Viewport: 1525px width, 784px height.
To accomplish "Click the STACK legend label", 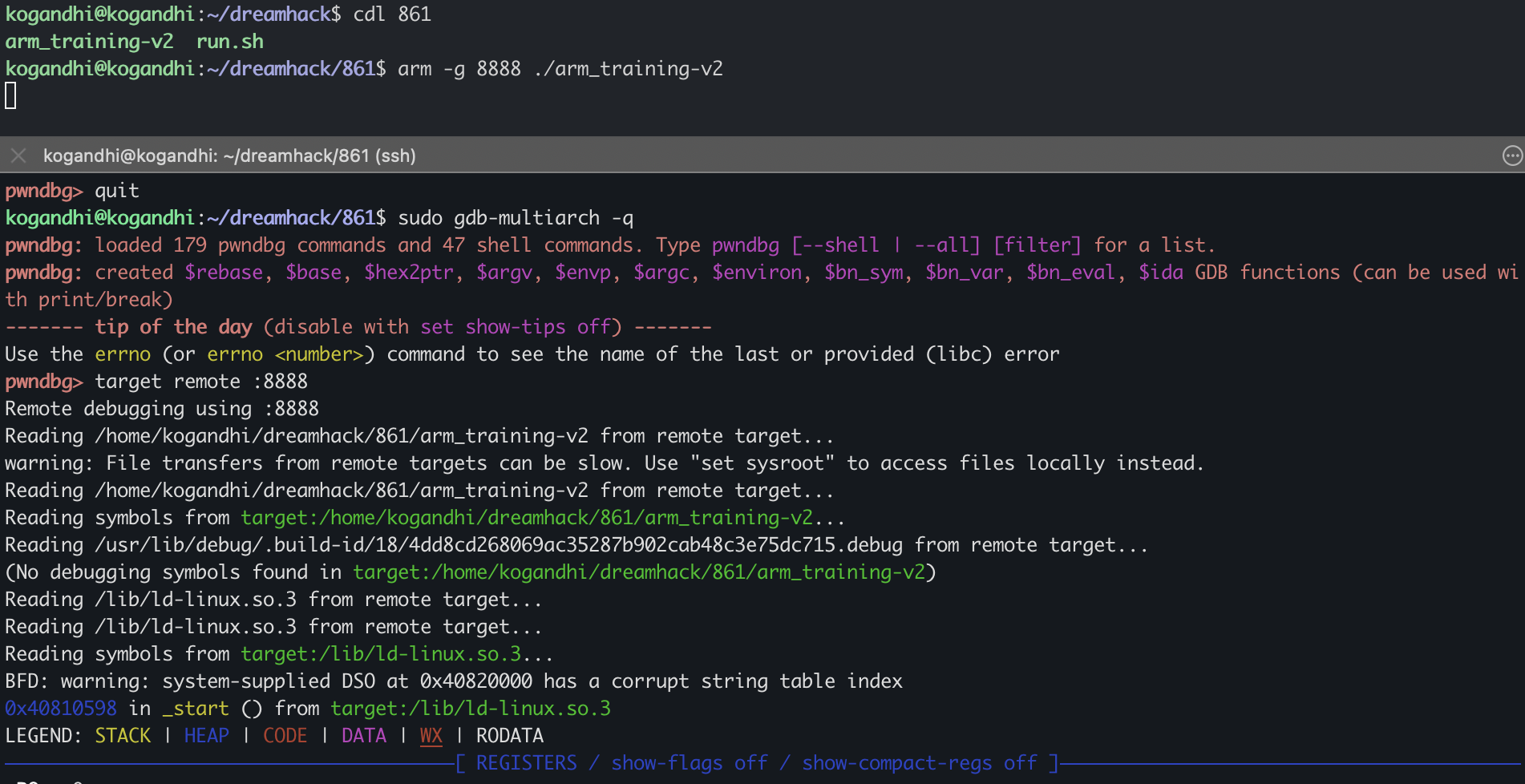I will point(123,736).
